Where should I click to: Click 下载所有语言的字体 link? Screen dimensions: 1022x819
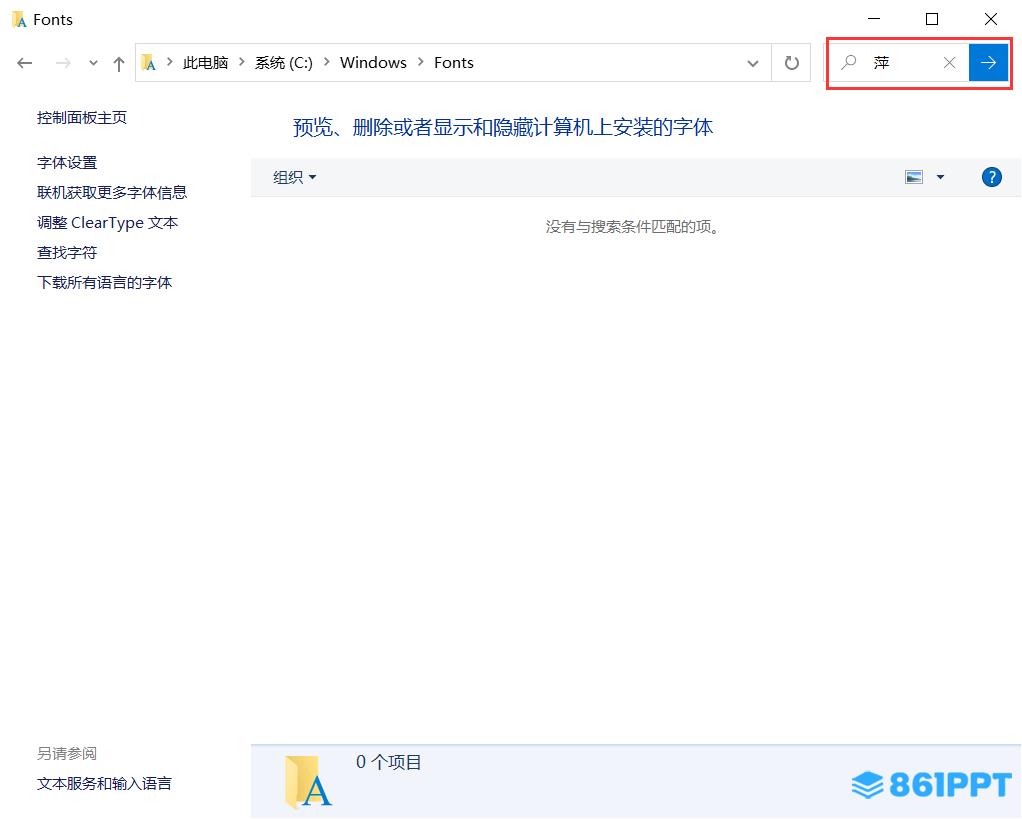tap(104, 283)
